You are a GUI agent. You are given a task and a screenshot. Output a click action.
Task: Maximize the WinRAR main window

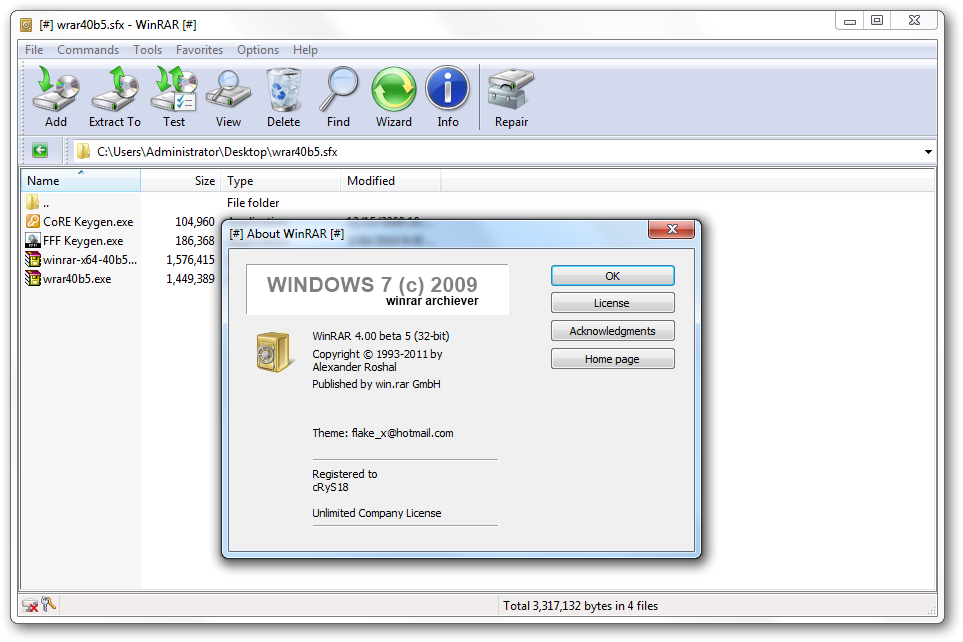[x=877, y=21]
